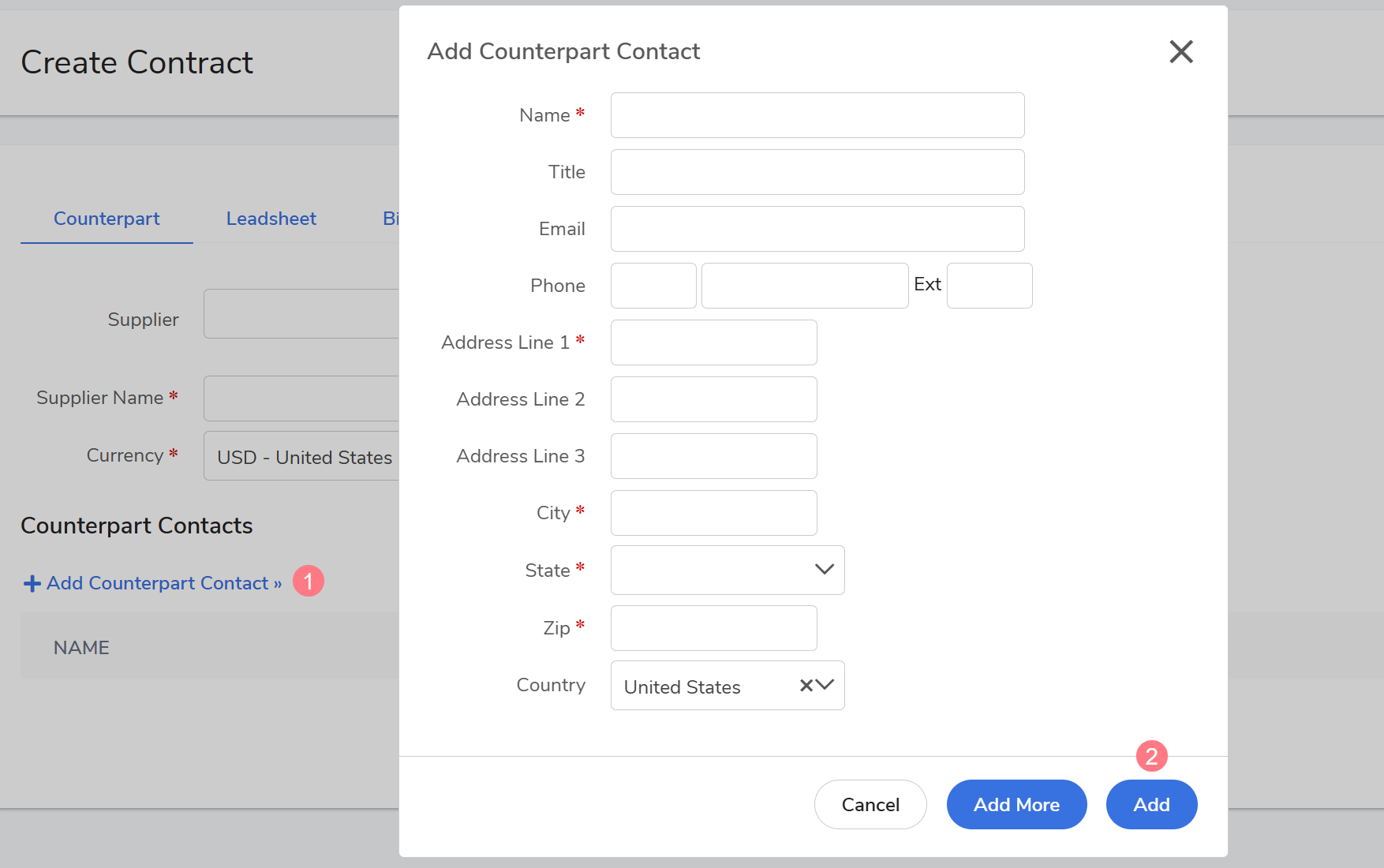Open the State dropdown

tap(727, 570)
